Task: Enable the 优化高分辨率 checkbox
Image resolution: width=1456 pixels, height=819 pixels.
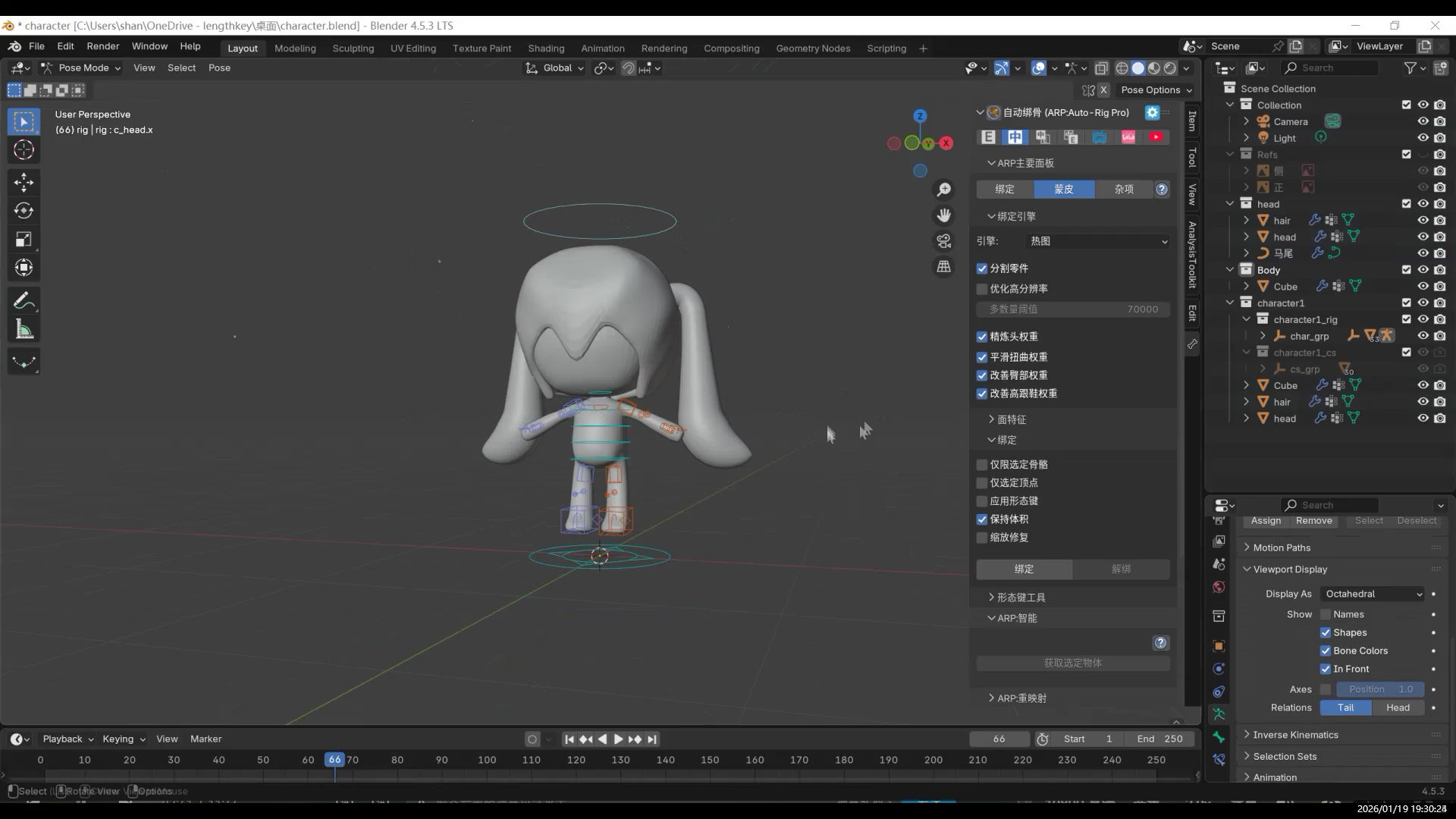Action: coord(982,289)
